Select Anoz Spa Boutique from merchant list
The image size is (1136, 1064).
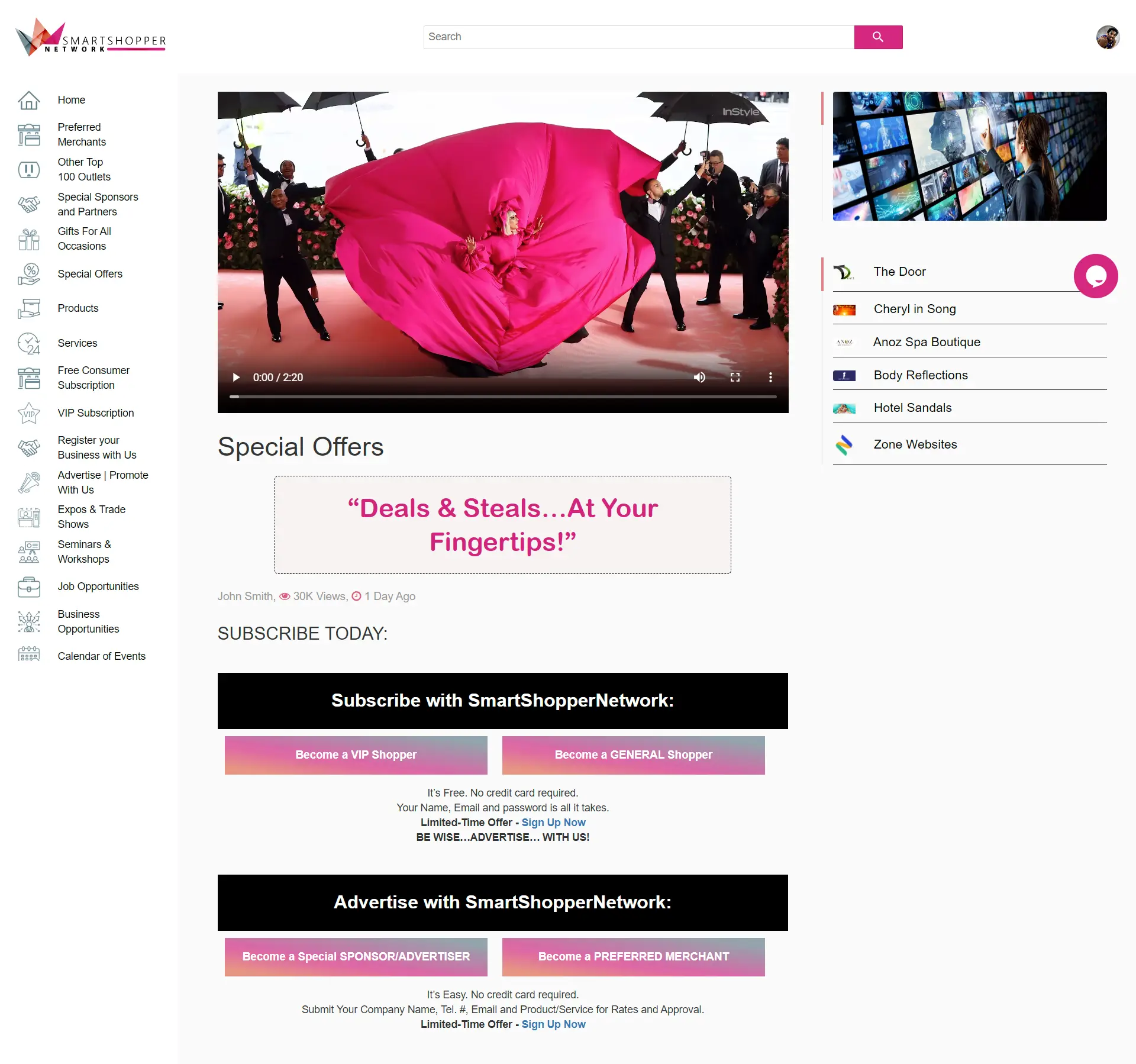click(927, 342)
